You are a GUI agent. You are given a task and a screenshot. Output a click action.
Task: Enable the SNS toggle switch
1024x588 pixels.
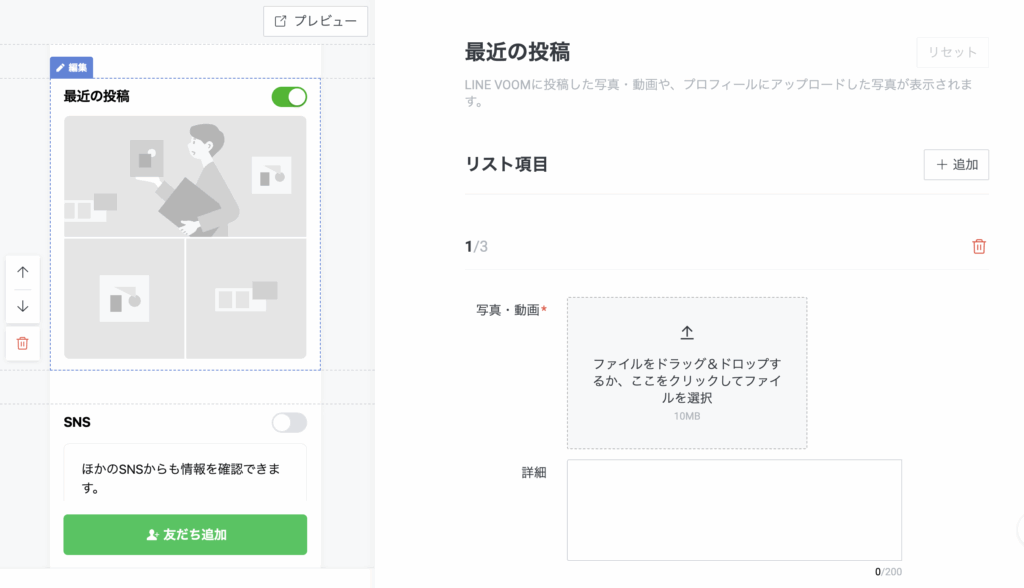[289, 423]
